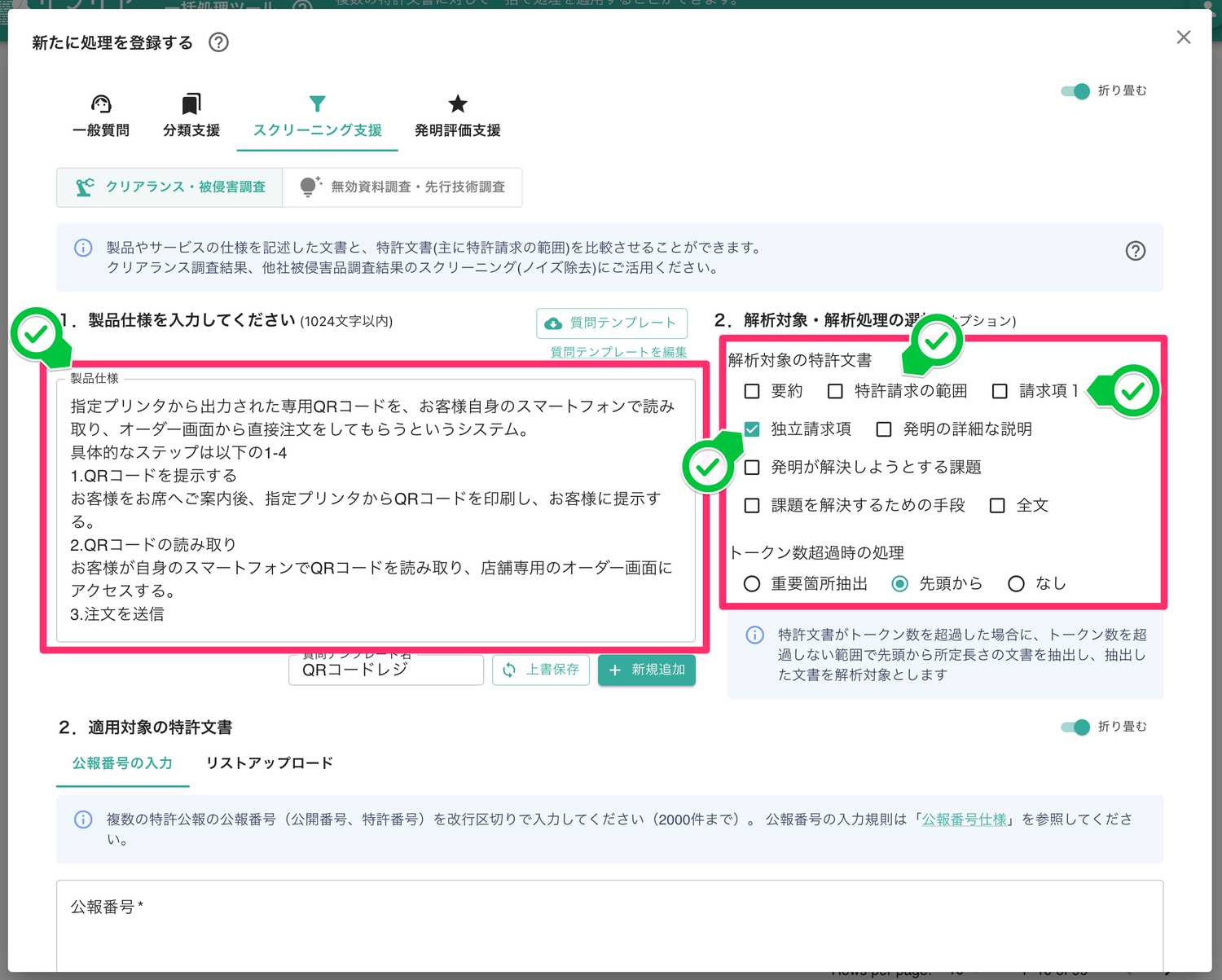Viewport: 1222px width, 980px height.
Task: Close the registration dialog
Action: [x=1184, y=37]
